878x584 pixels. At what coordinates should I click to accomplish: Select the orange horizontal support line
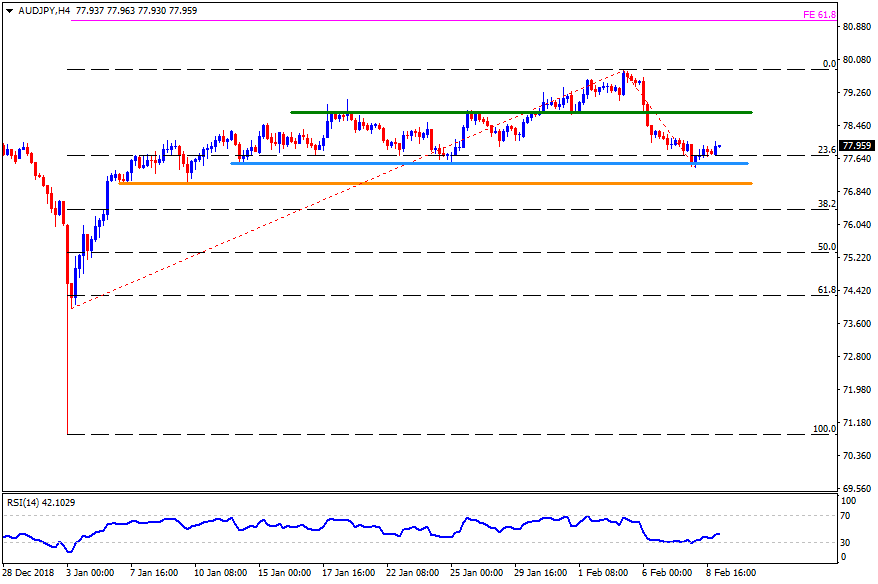[x=434, y=184]
